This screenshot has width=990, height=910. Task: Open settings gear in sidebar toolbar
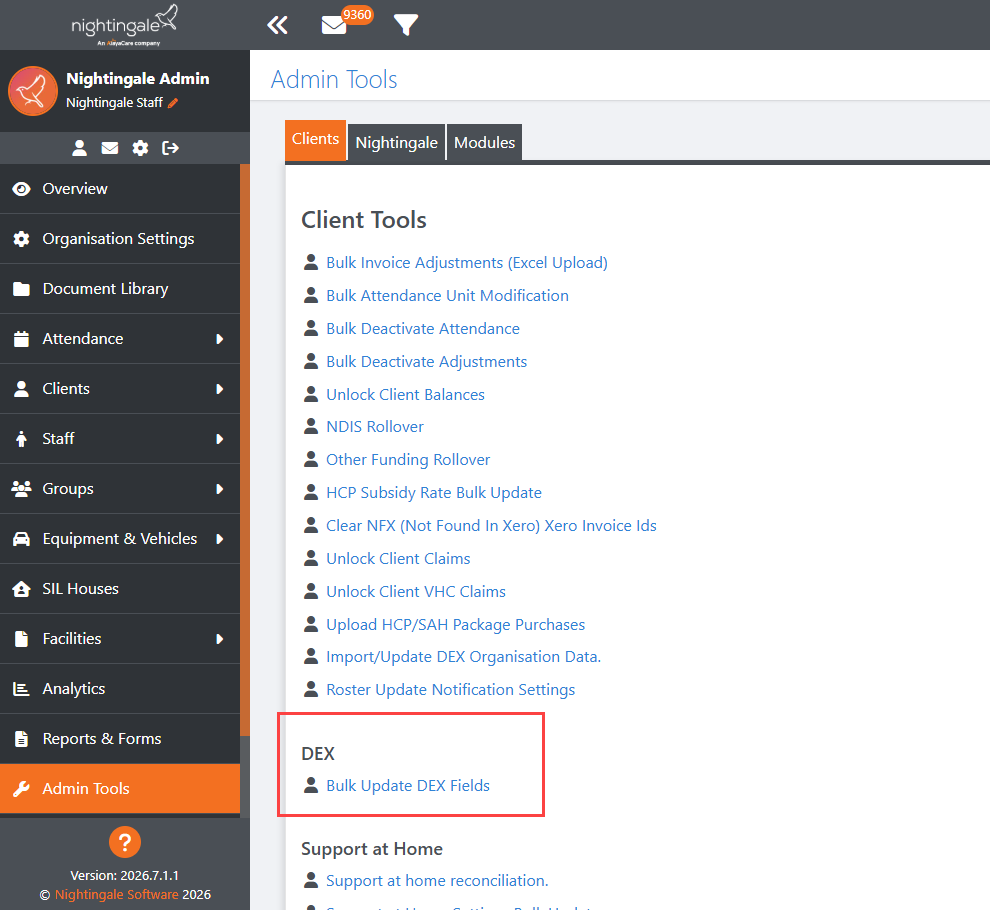(140, 148)
